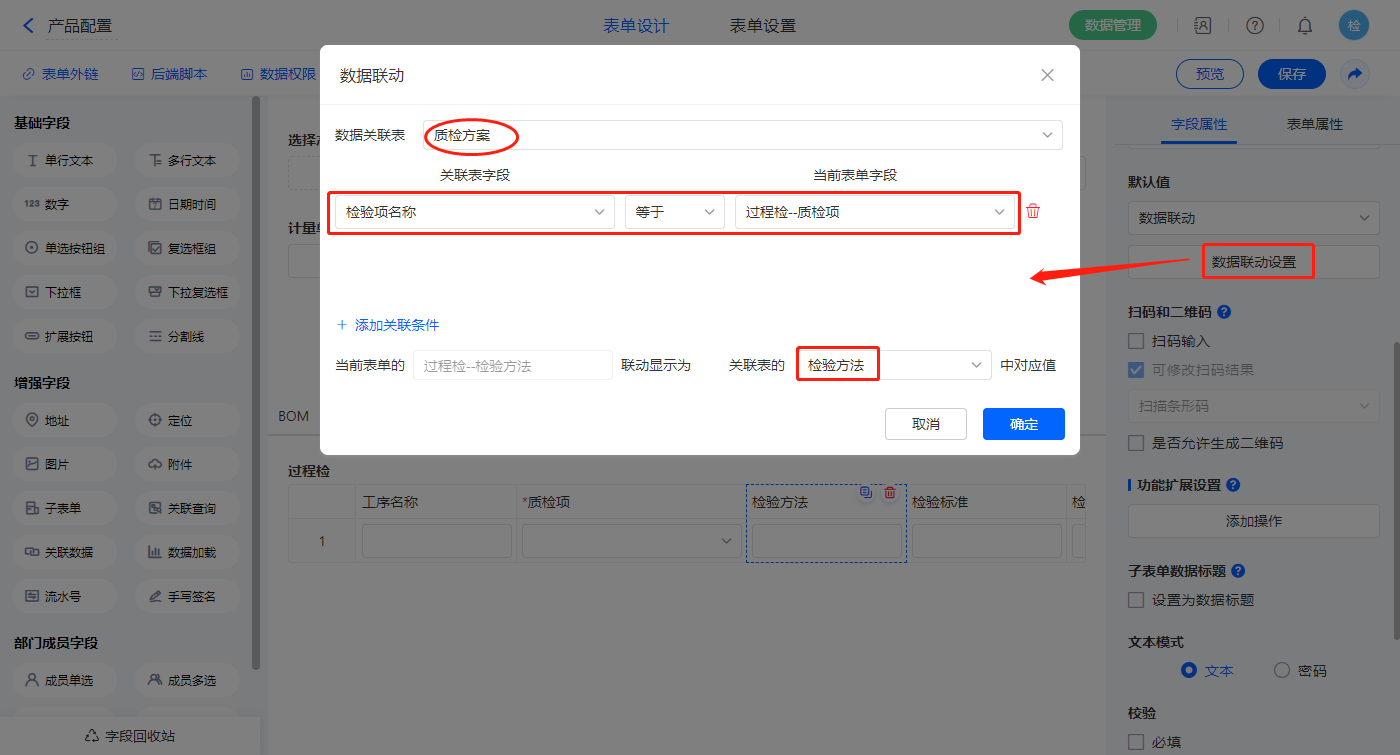Screen dimensions: 1400x755
Task: Click the share arrow icon next to 保存
Action: pyautogui.click(x=1354, y=74)
